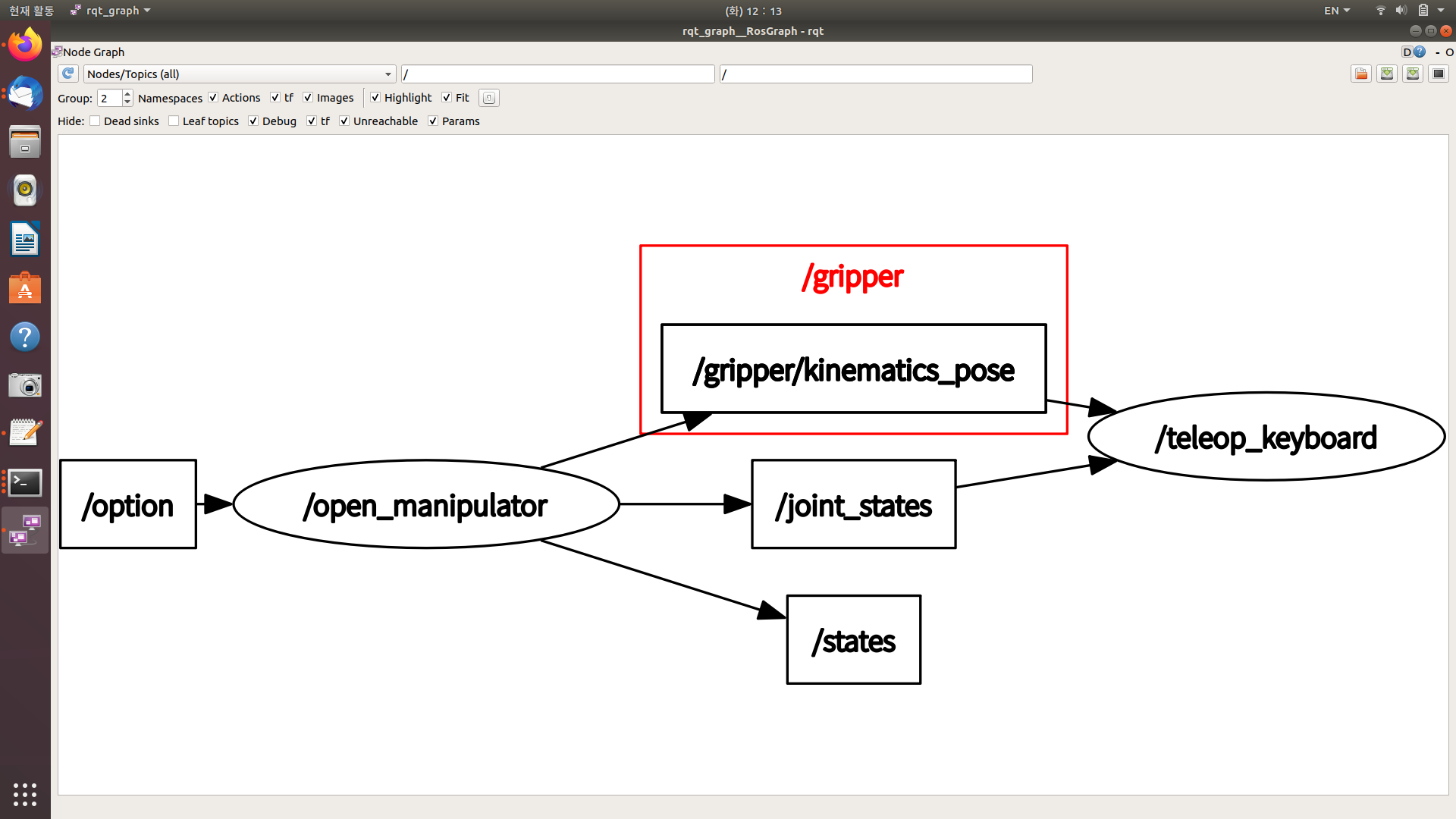Disable the Debug hide checkbox
1456x819 pixels.
click(x=253, y=121)
